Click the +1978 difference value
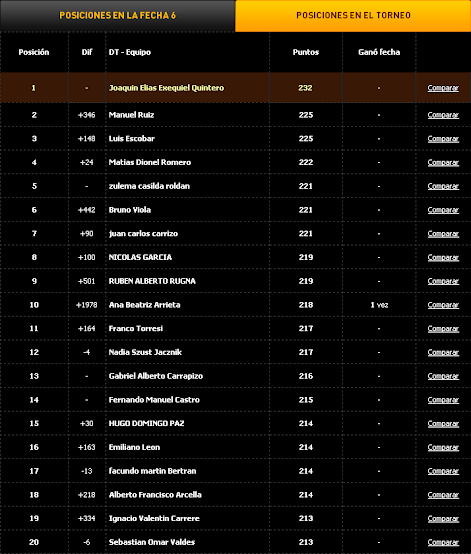471x554 pixels. coord(87,305)
